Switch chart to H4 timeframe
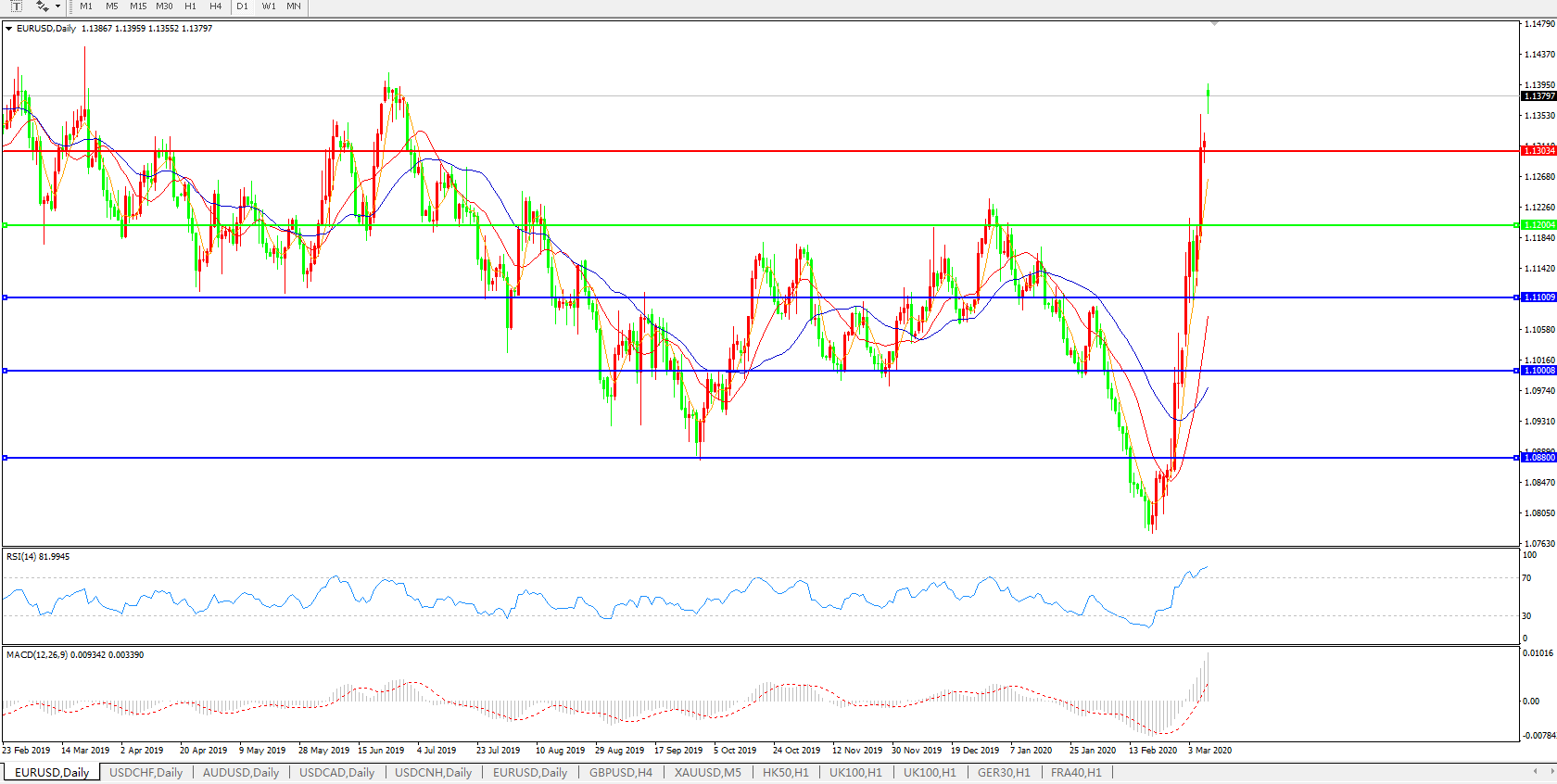 (x=215, y=6)
